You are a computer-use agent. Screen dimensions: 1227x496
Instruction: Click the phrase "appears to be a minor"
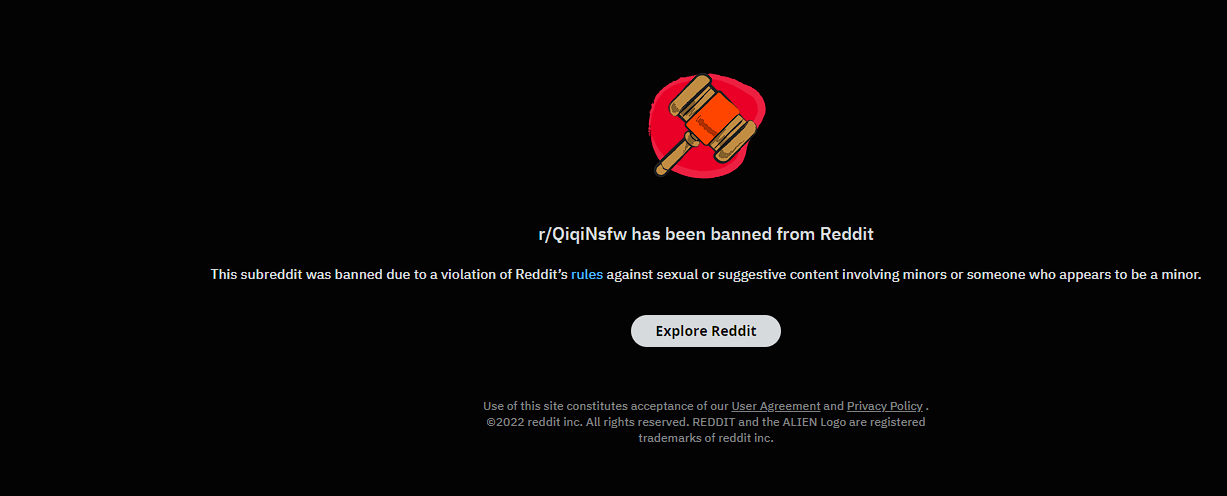point(1129,274)
